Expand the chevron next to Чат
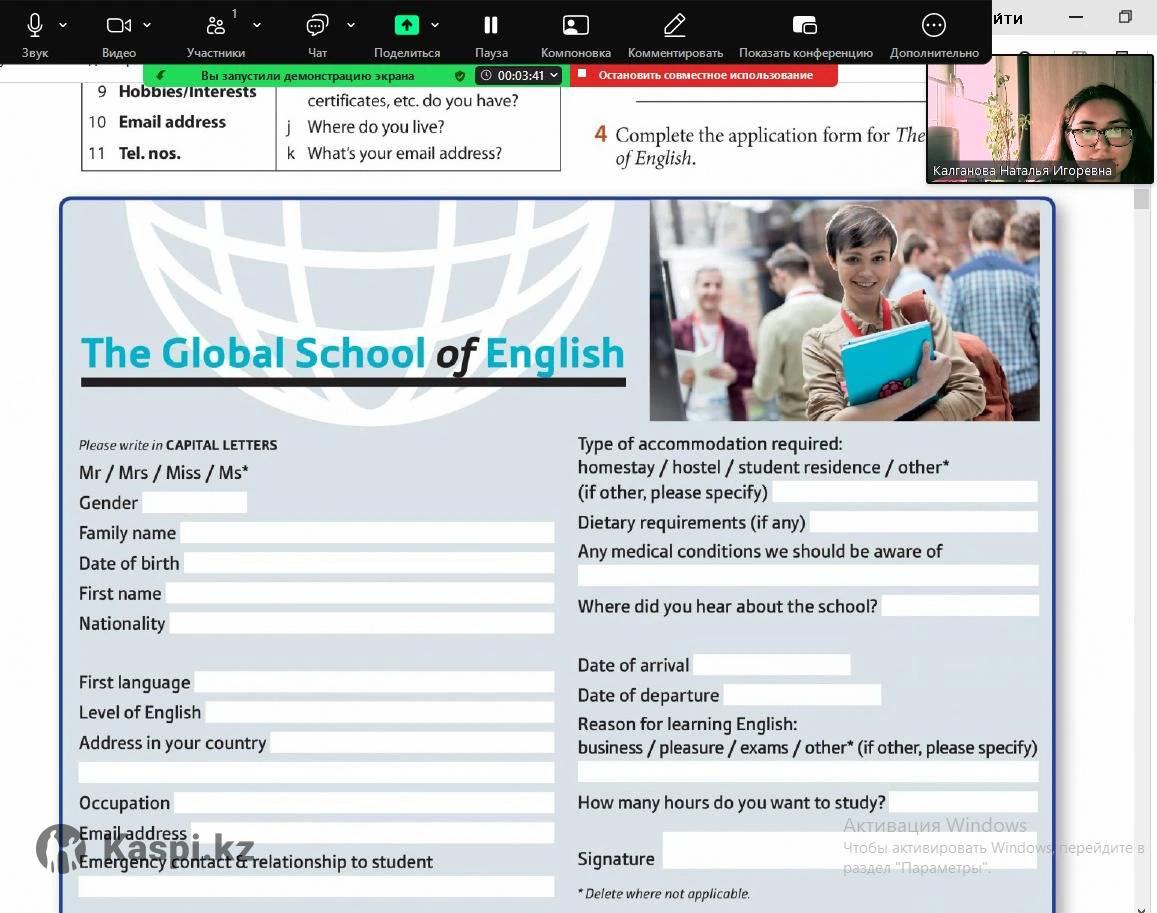 (x=351, y=25)
